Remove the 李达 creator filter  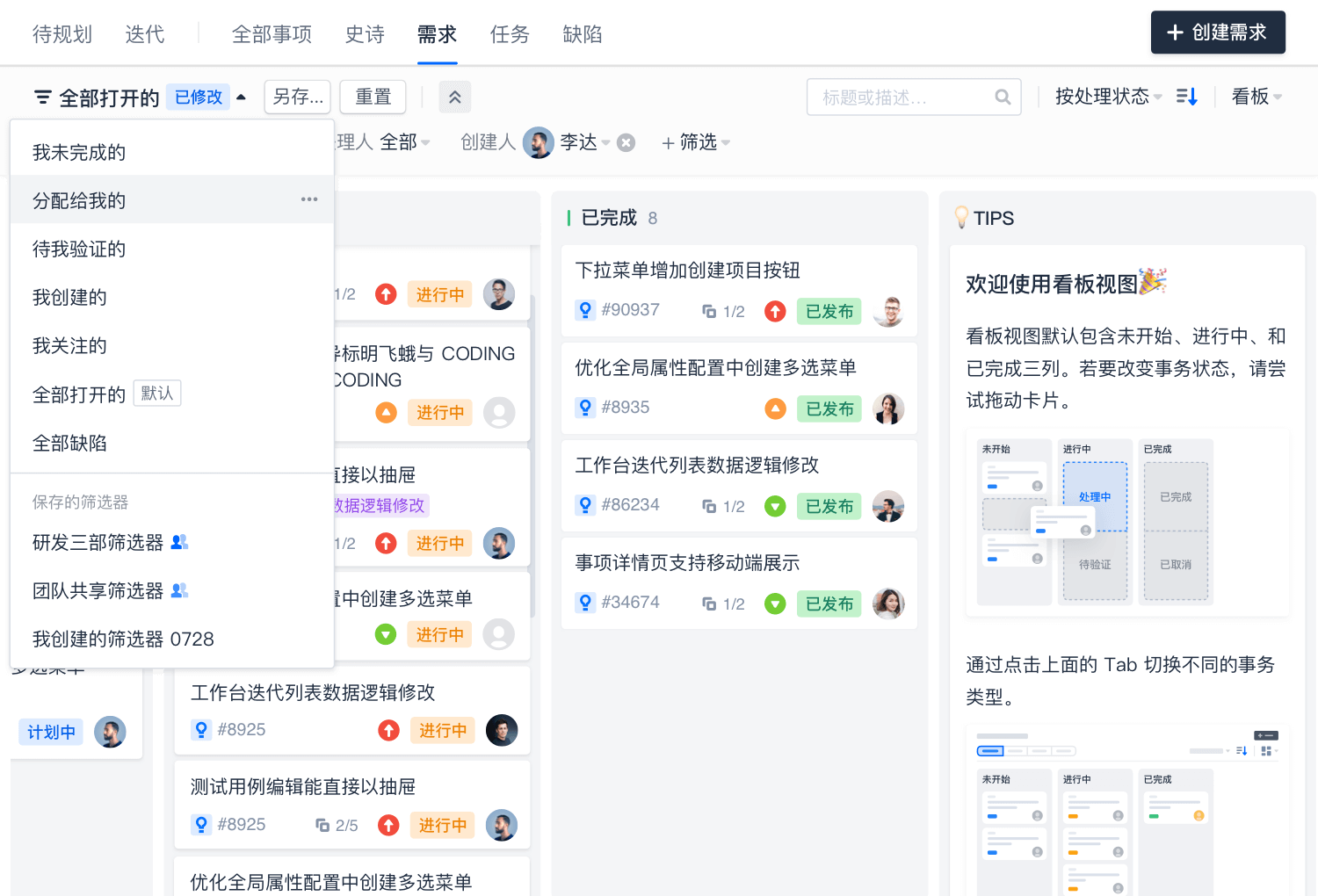626,142
